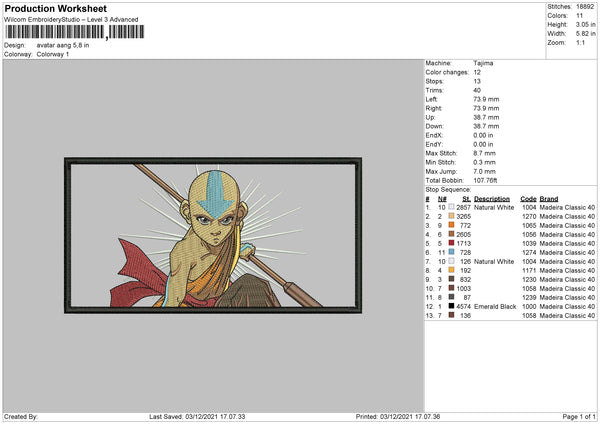Select the Width value 5.82 in

pyautogui.click(x=585, y=34)
